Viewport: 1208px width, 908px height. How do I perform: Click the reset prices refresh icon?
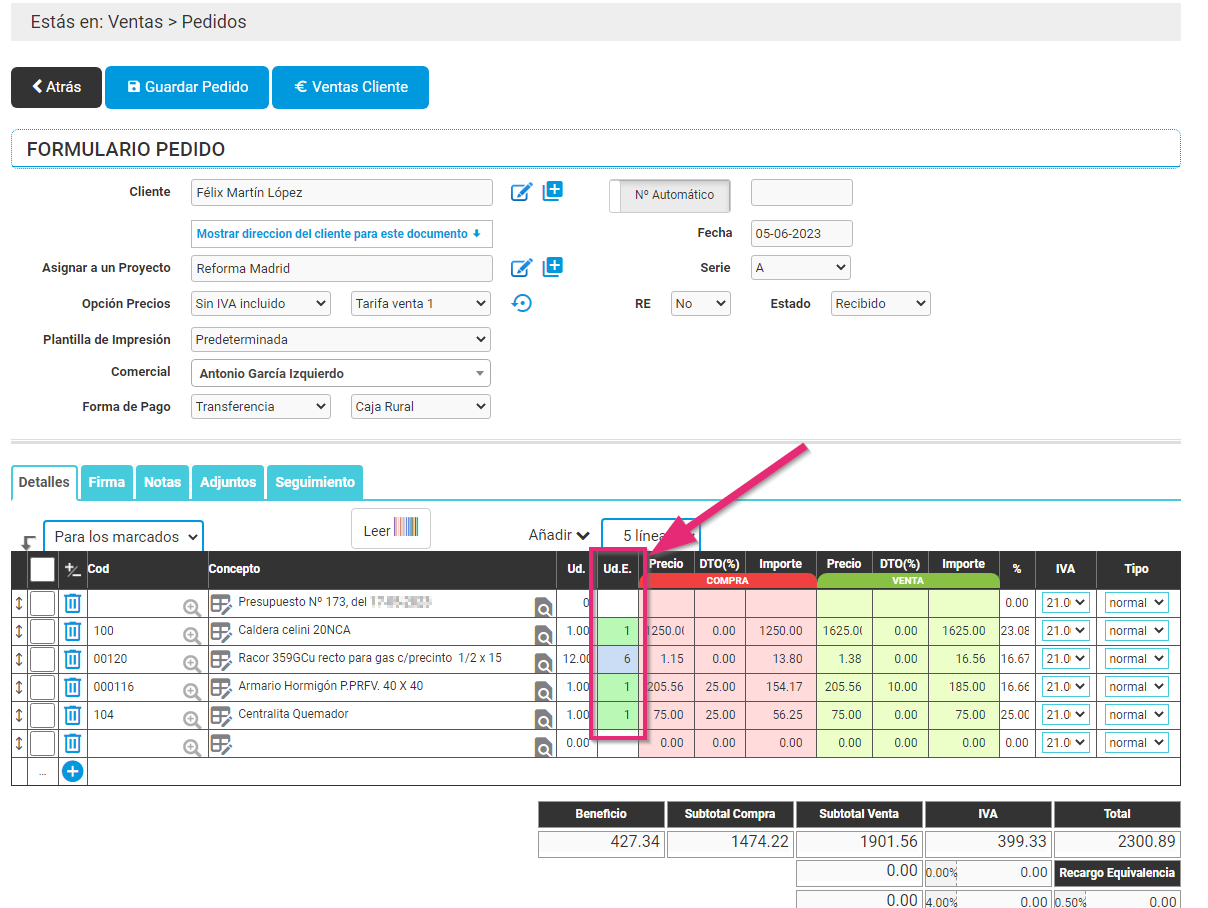pos(521,303)
